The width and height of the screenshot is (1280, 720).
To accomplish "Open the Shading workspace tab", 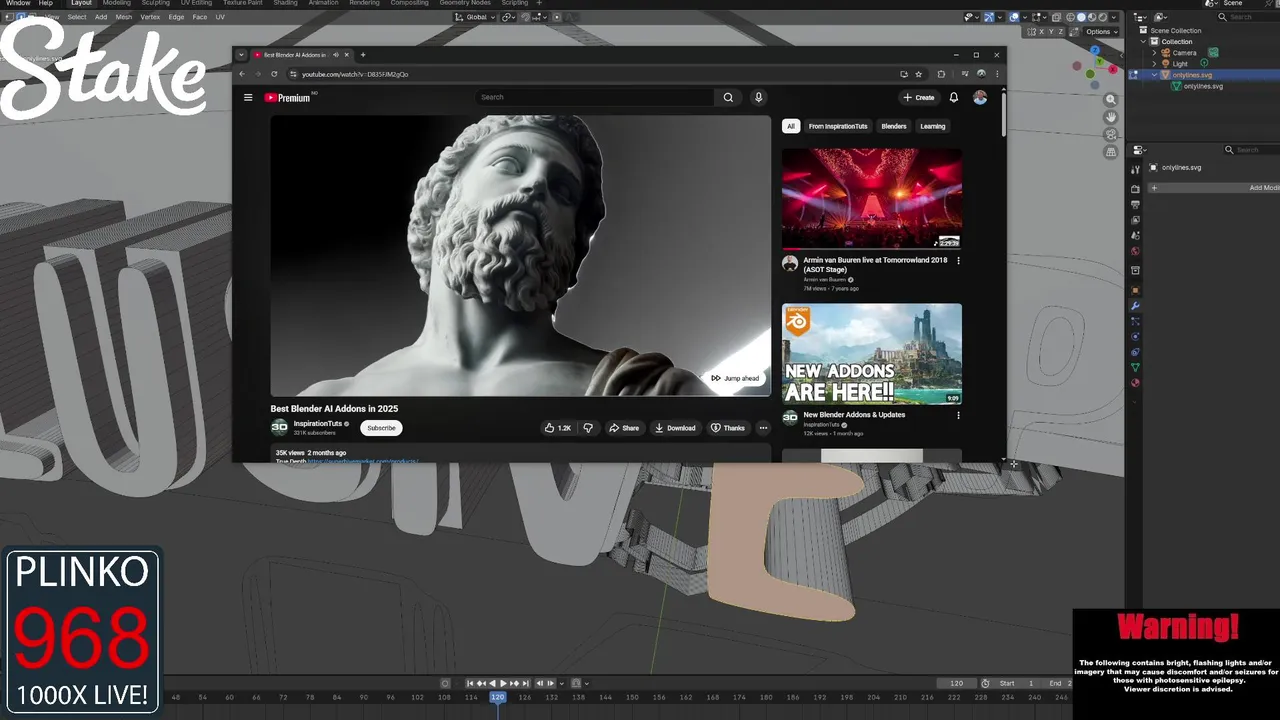I will (x=285, y=3).
